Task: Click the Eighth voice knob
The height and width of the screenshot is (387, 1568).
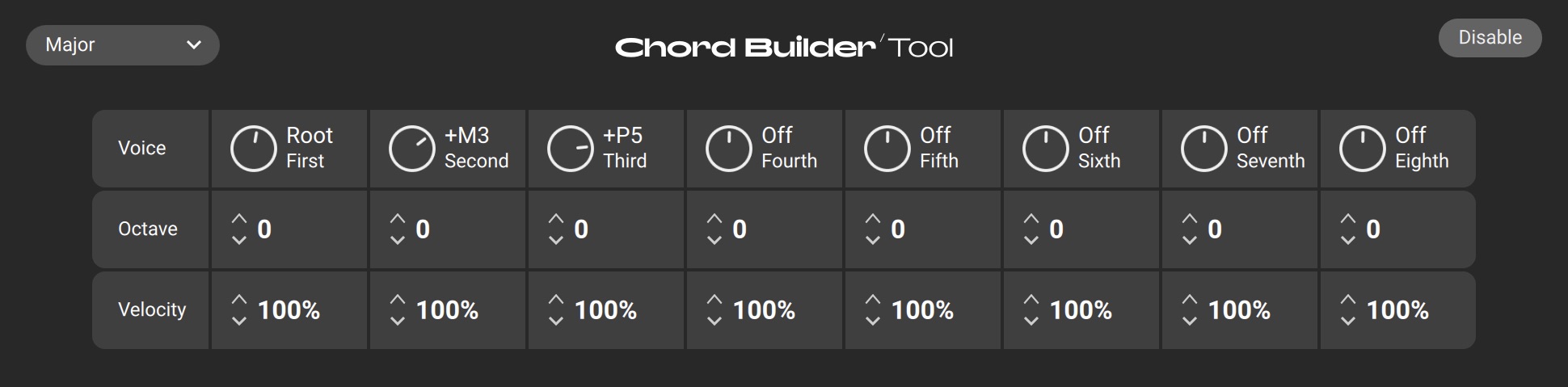Action: [x=1362, y=149]
